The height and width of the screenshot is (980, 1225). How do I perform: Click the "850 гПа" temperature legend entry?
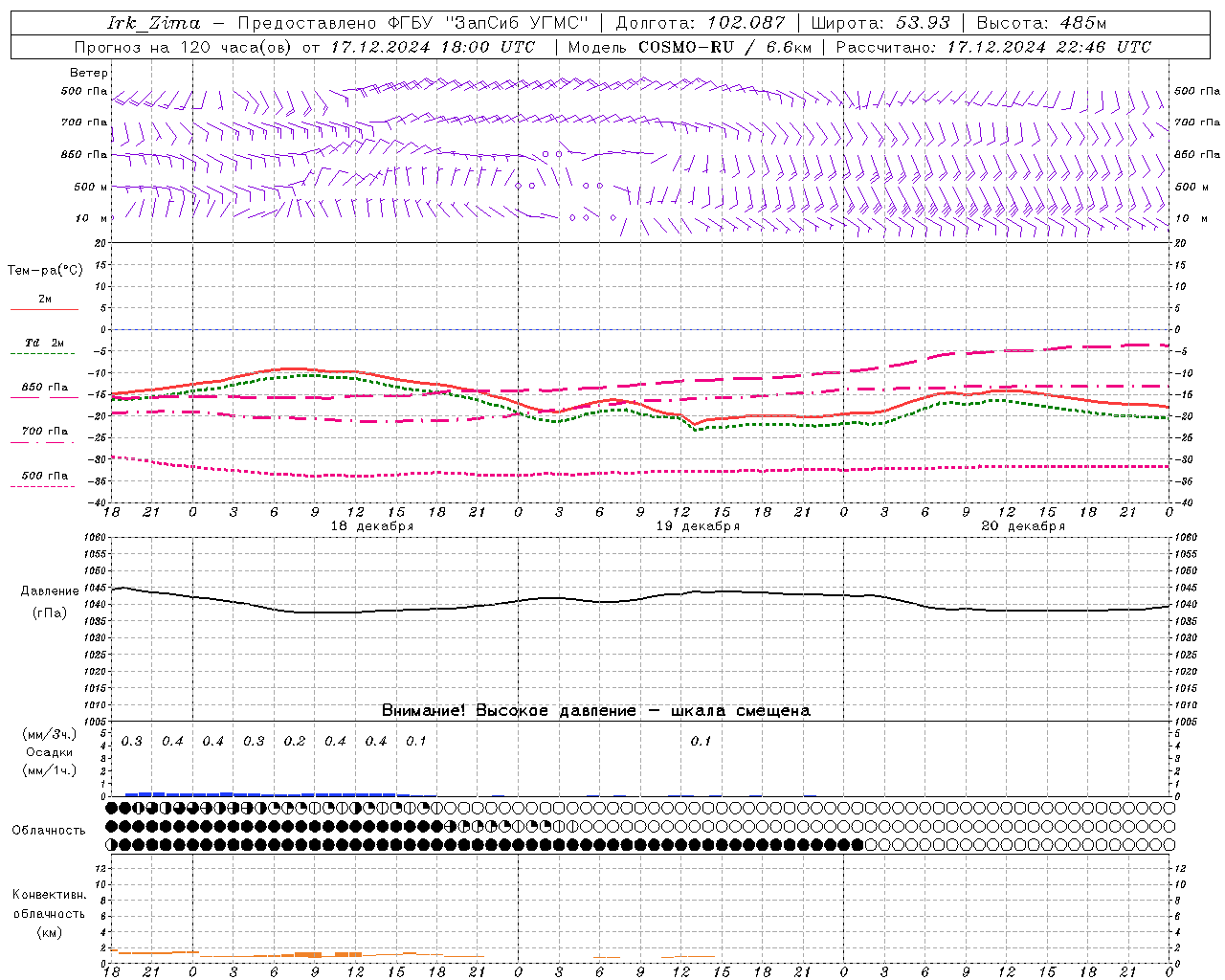point(45,388)
